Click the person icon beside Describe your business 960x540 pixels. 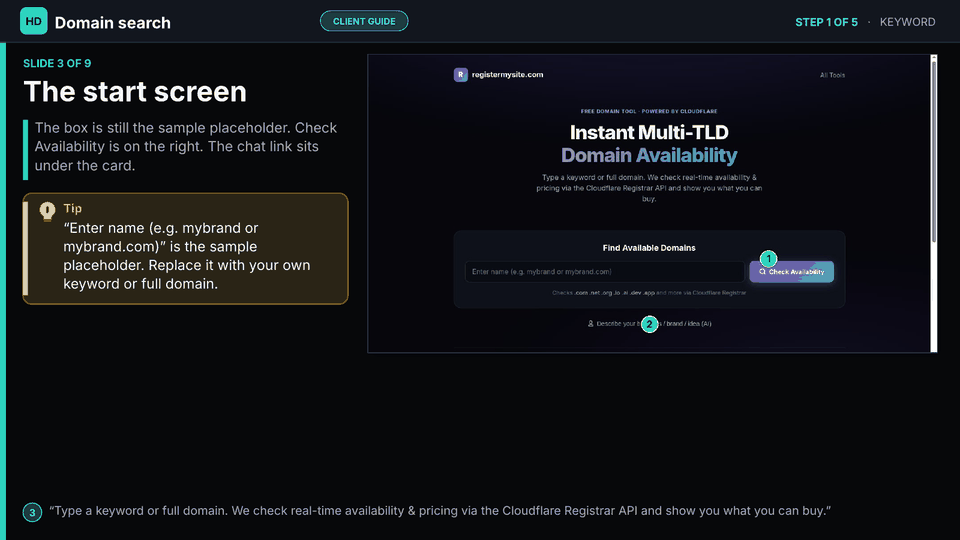click(x=591, y=324)
